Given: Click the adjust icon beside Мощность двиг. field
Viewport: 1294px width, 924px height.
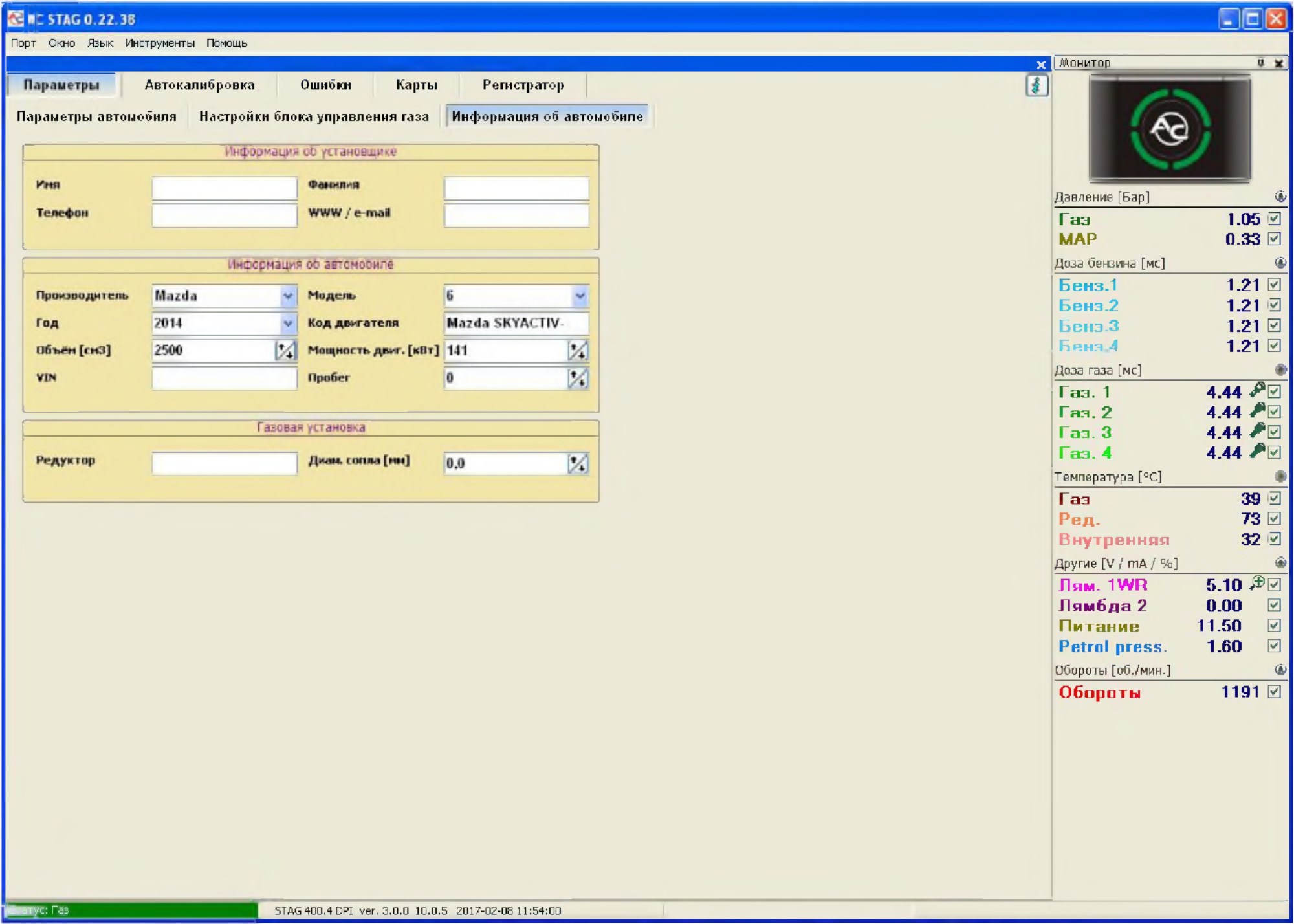Looking at the screenshot, I should 578,351.
